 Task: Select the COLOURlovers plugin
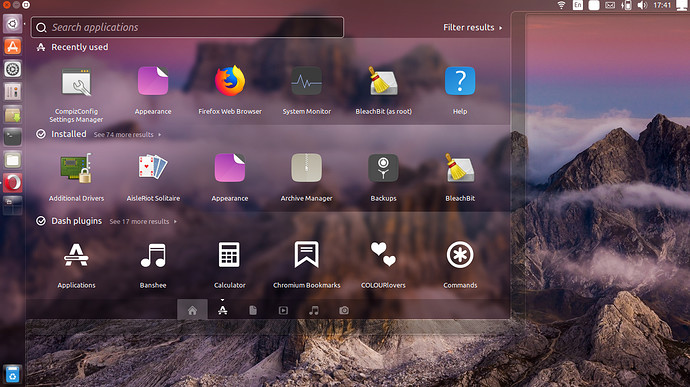point(383,265)
